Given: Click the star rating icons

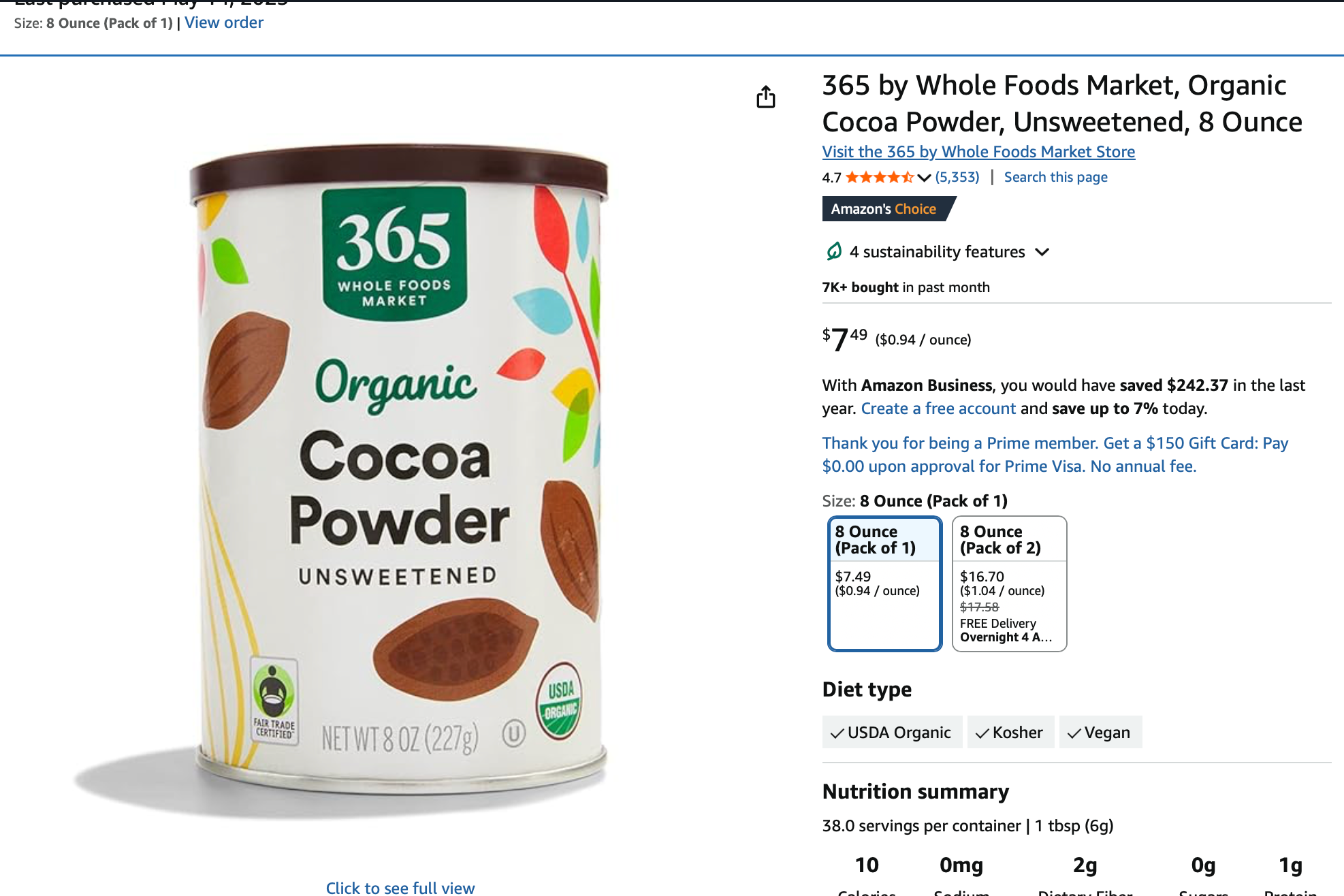Looking at the screenshot, I should [x=879, y=178].
